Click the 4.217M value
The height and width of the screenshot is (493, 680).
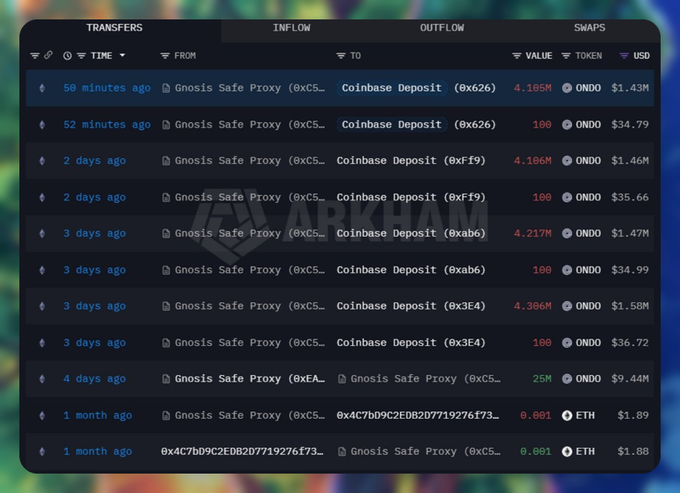(x=533, y=233)
